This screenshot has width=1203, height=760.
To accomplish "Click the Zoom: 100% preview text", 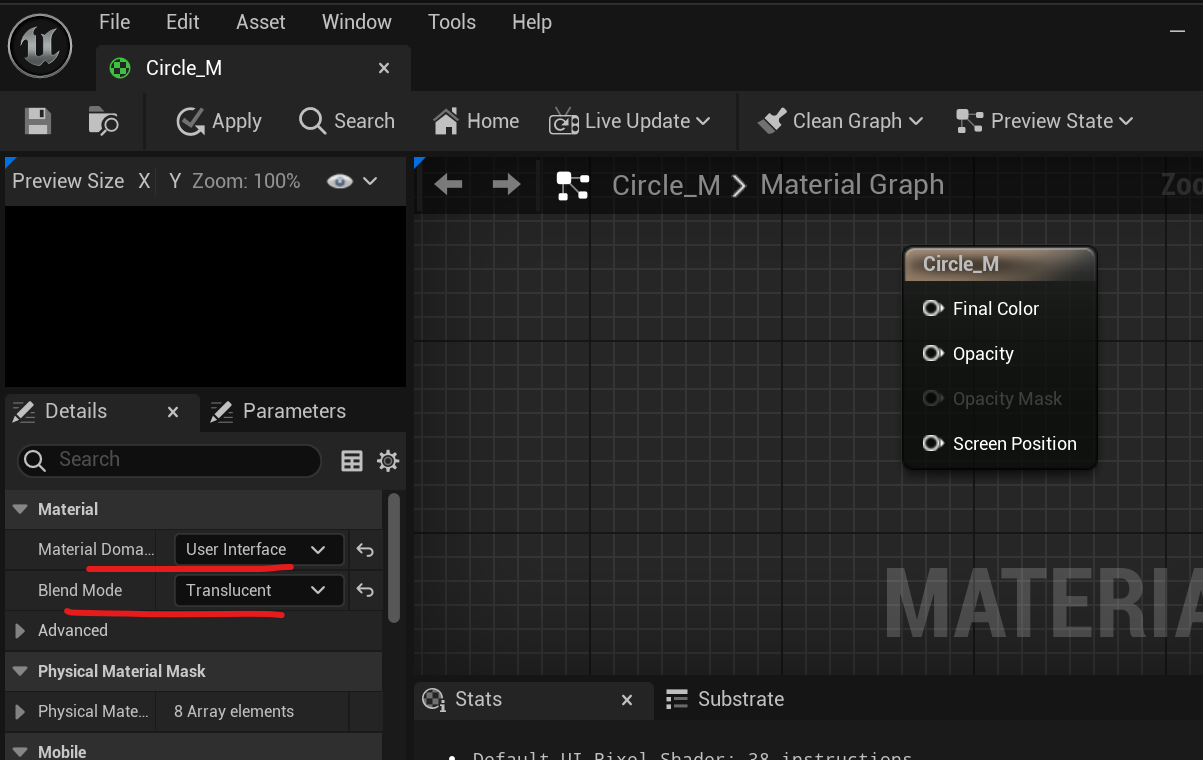I will (246, 181).
